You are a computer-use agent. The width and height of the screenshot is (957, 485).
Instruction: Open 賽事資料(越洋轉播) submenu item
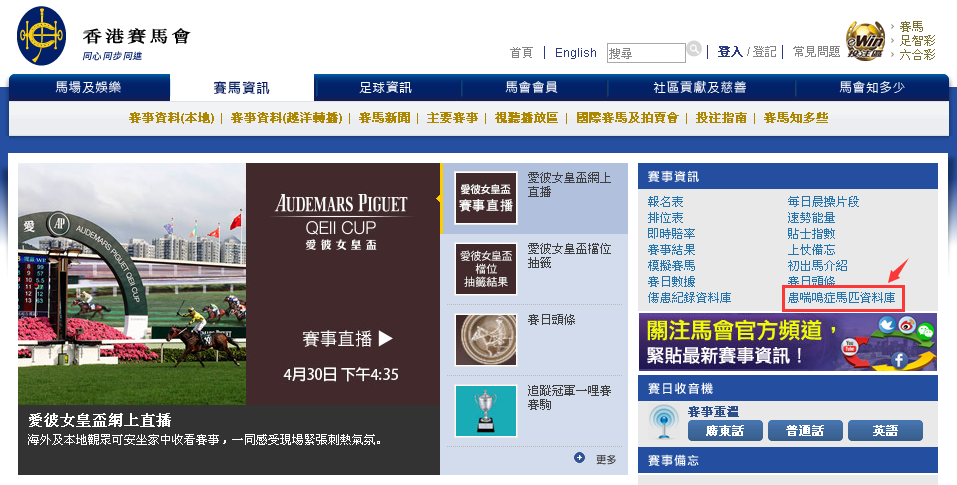pyautogui.click(x=286, y=118)
